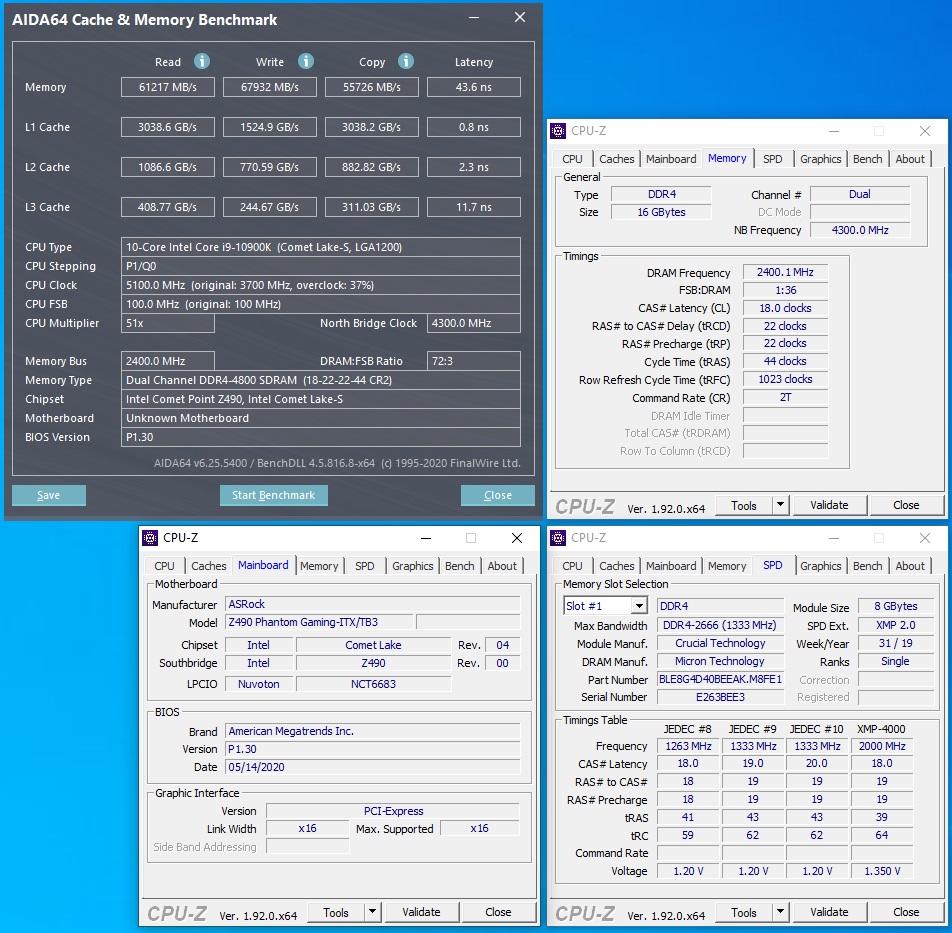Expand the Slot #1 memory slot combo box
This screenshot has height=933, width=952.
[x=639, y=606]
